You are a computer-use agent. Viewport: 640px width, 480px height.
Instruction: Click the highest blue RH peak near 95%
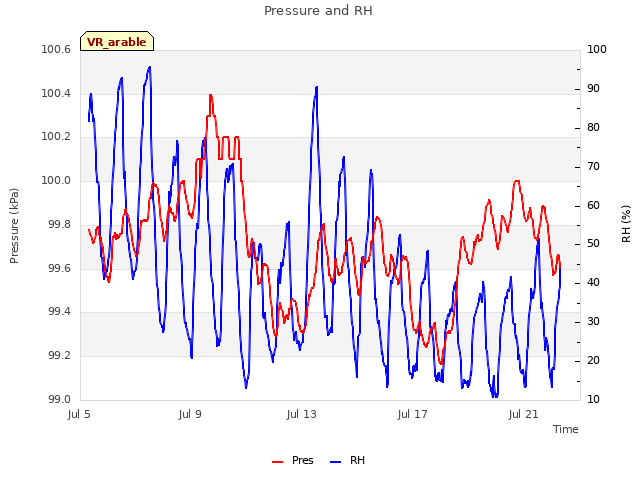(150, 67)
